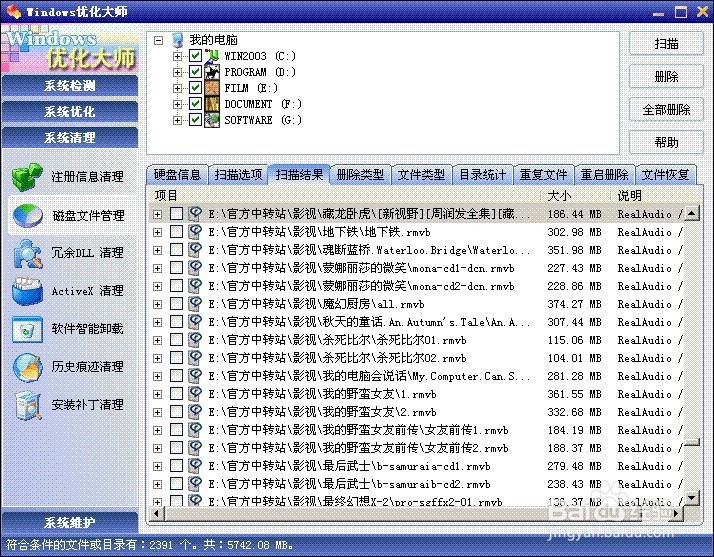Click file icon of b-samuraib-cd2.rmvb row
714x557 pixels.
(195, 484)
